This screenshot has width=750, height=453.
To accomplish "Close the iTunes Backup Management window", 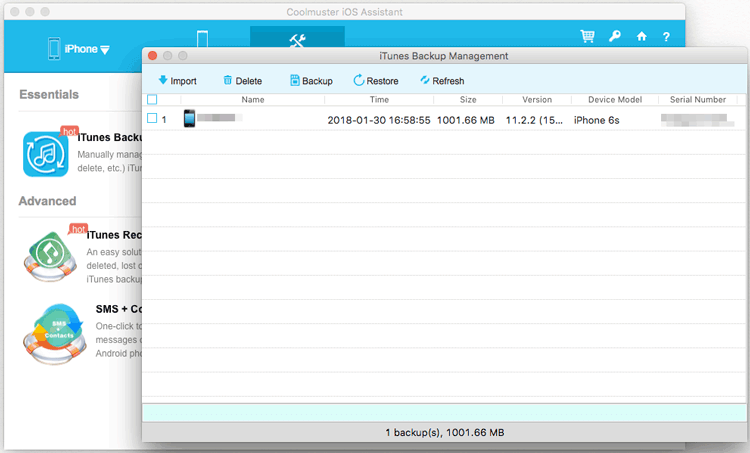I will (153, 55).
